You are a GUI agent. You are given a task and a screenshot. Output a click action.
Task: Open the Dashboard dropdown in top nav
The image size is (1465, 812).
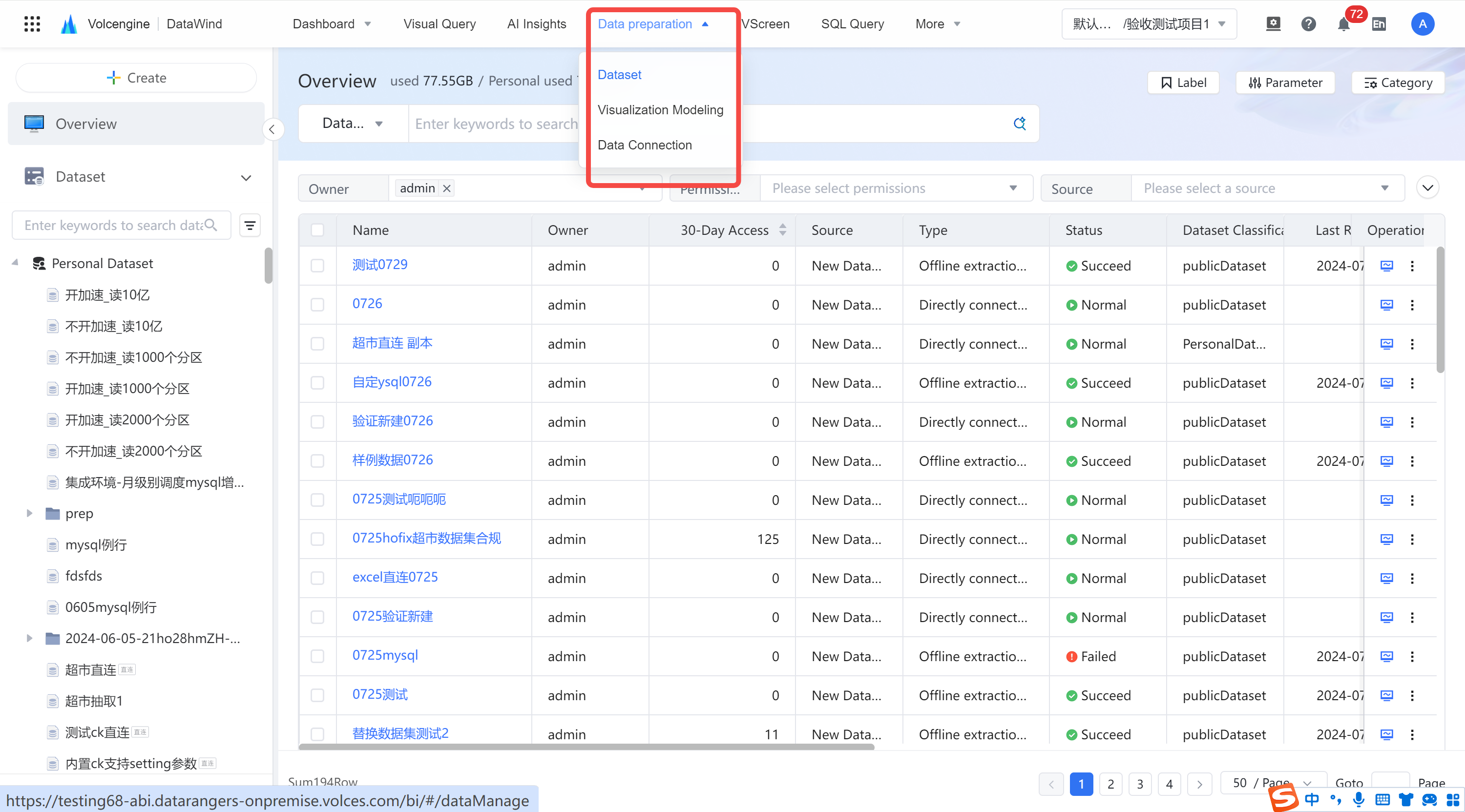tap(332, 24)
